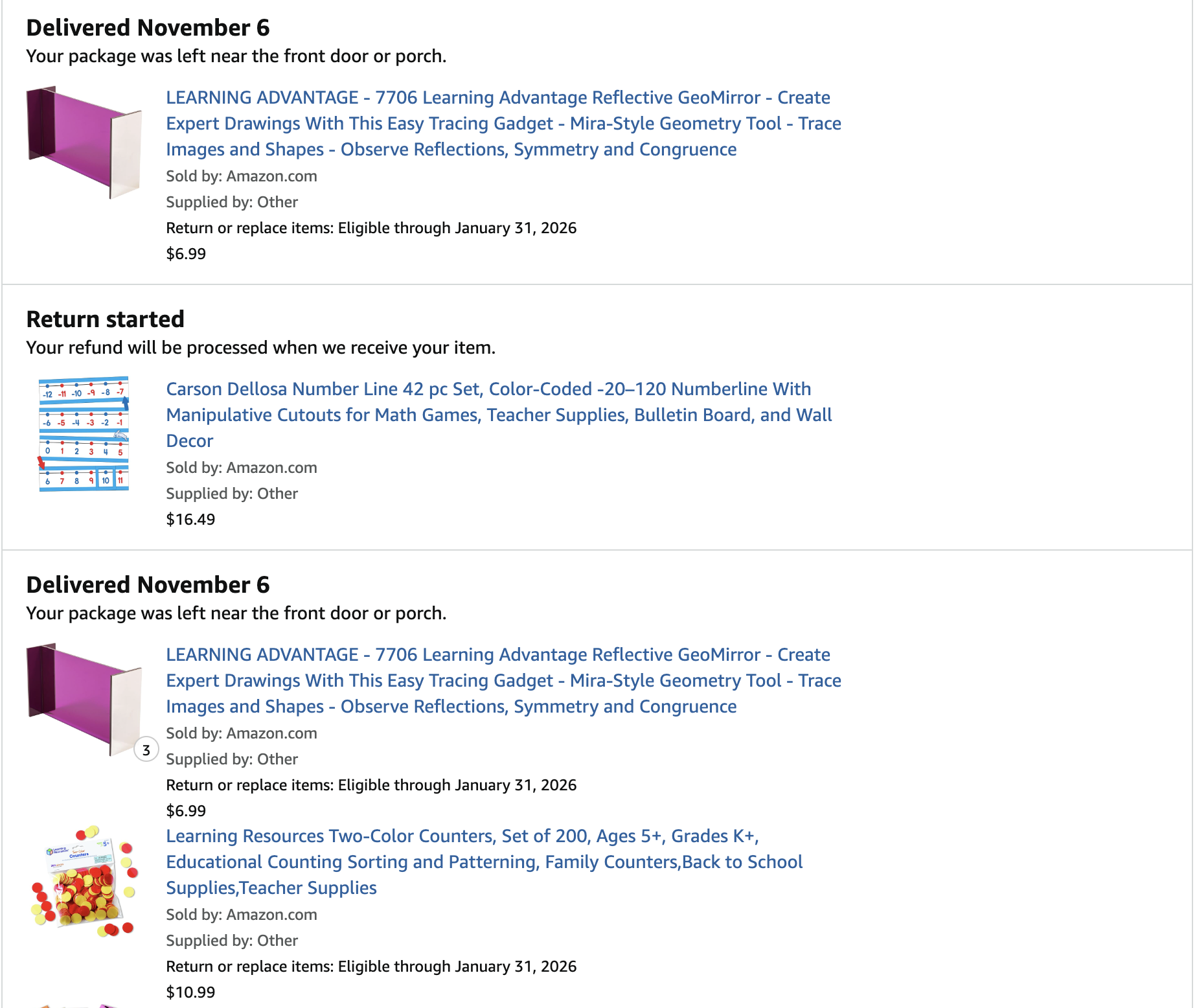Viewport: 1197px width, 1008px height.
Task: Click the Carson Dellosa Number Line product image
Action: (84, 433)
